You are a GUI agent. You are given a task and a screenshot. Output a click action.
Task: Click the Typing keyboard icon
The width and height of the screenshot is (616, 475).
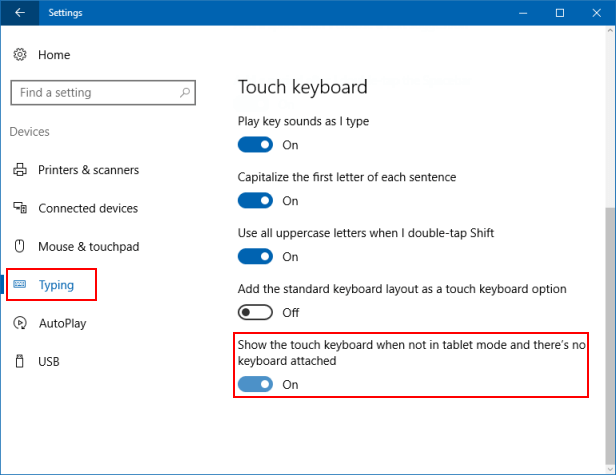20,284
